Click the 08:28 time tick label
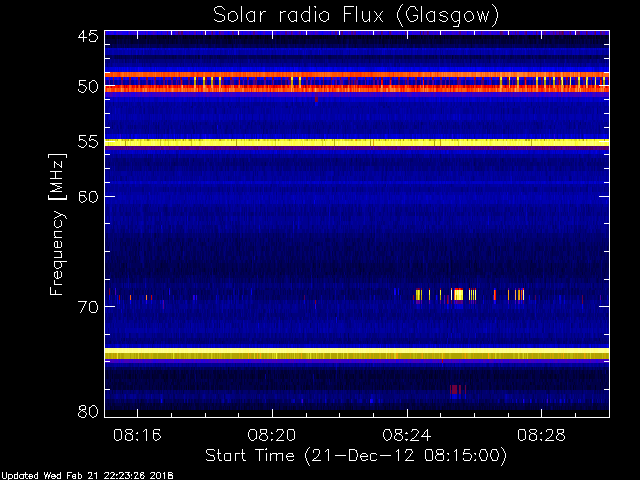This screenshot has height=480, width=640. click(541, 435)
